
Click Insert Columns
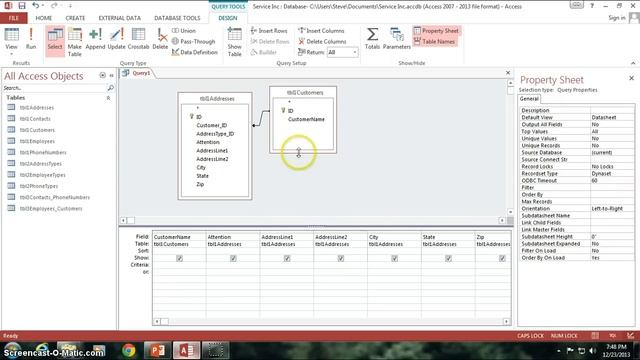tap(321, 31)
